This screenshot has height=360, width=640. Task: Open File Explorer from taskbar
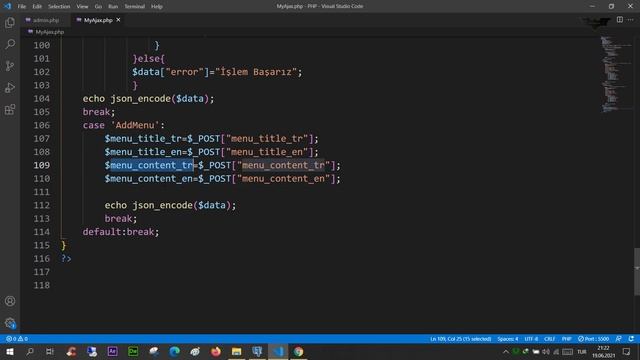pos(236,351)
